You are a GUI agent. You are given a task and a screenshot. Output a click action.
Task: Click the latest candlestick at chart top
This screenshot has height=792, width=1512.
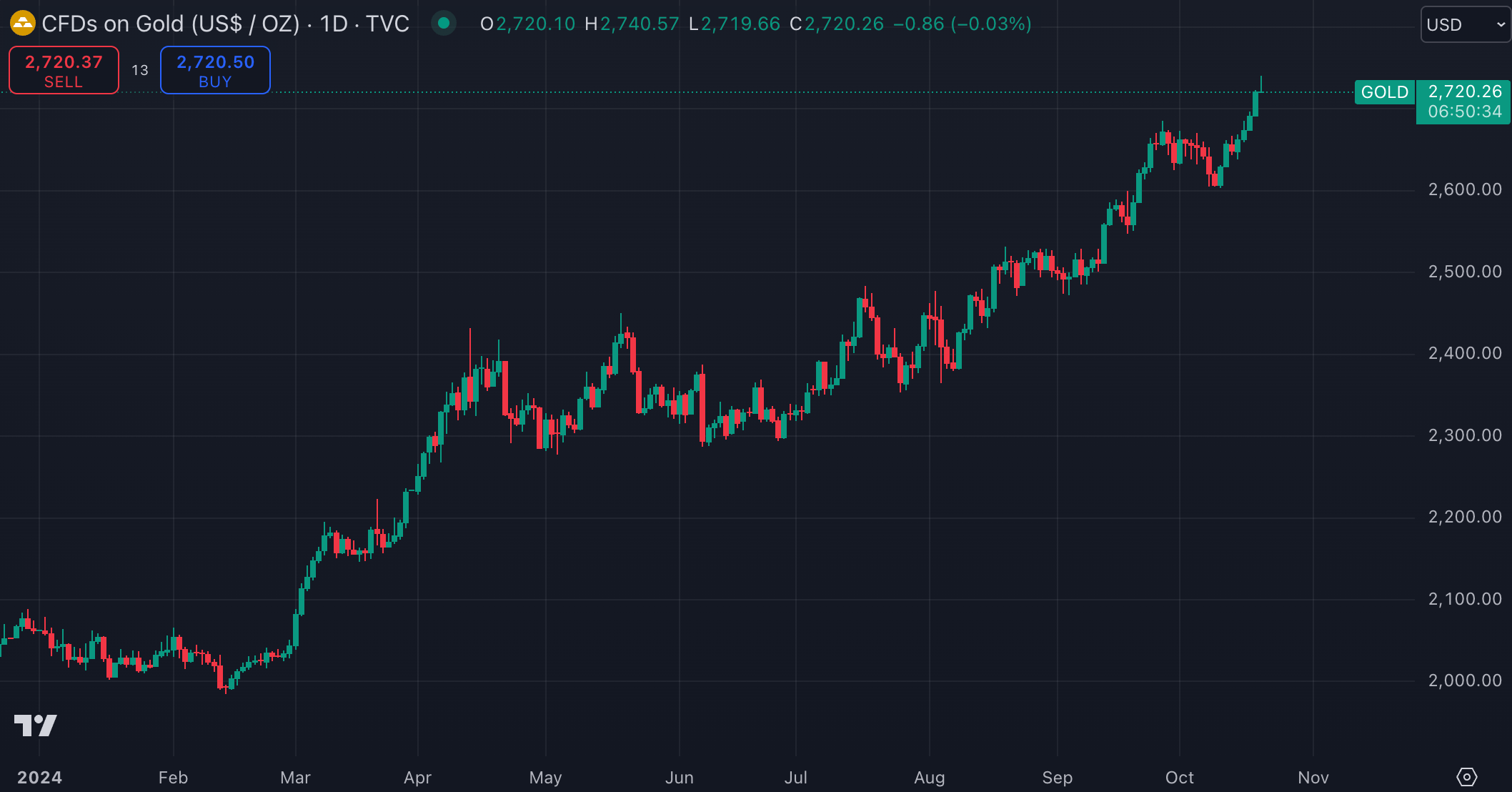click(x=1261, y=84)
